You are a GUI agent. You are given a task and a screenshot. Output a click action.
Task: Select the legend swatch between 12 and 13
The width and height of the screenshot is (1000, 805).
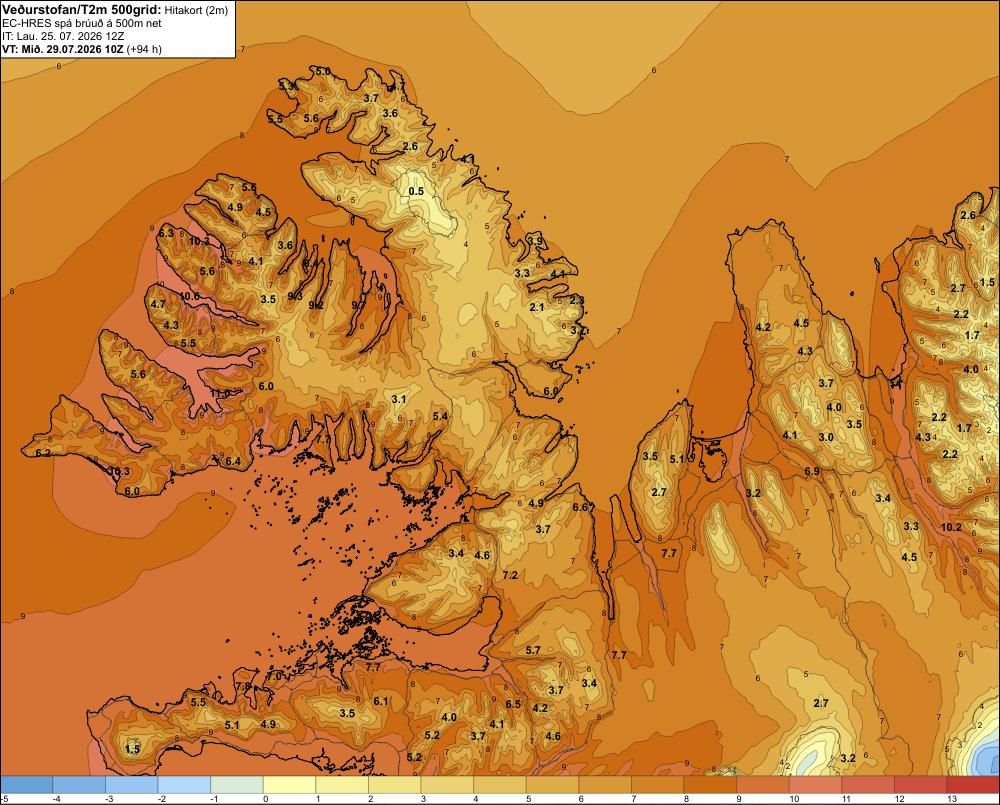(x=921, y=785)
